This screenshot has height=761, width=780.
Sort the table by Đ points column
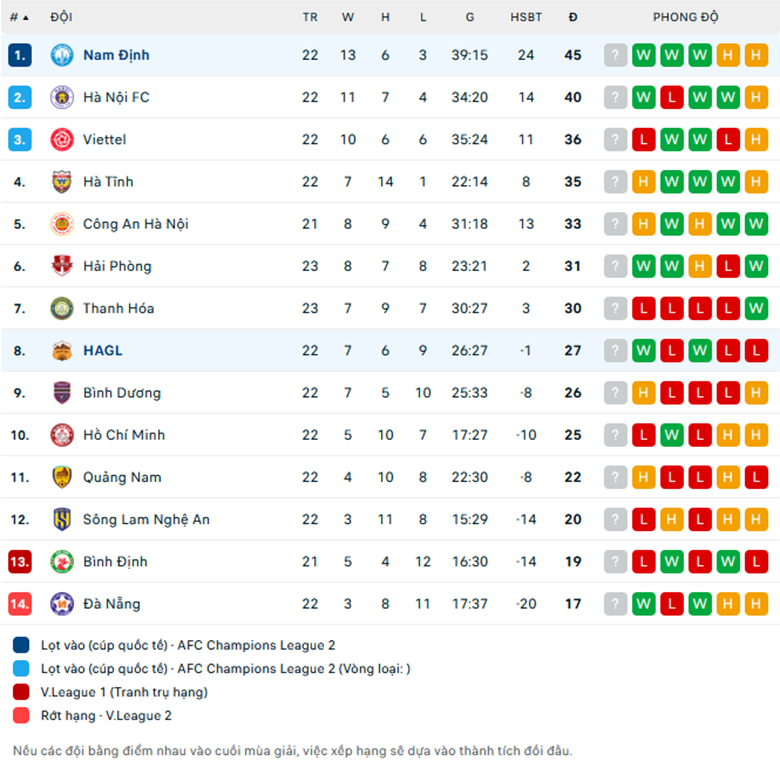(573, 17)
